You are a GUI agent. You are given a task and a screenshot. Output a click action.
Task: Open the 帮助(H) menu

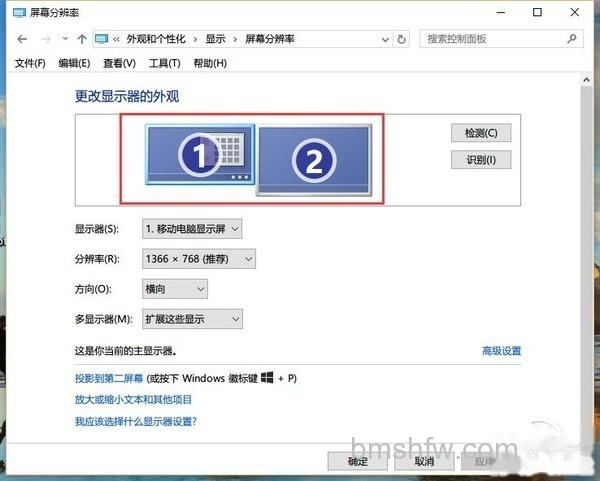click(210, 63)
